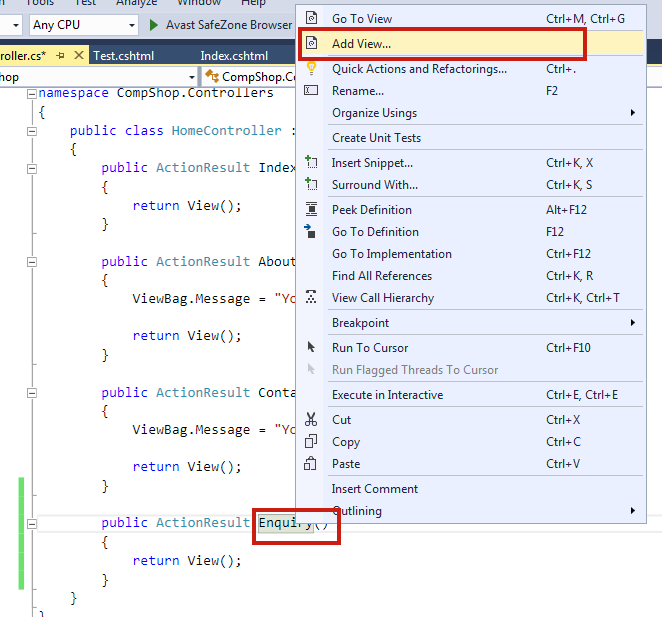Open the Help menu

pyautogui.click(x=253, y=3)
